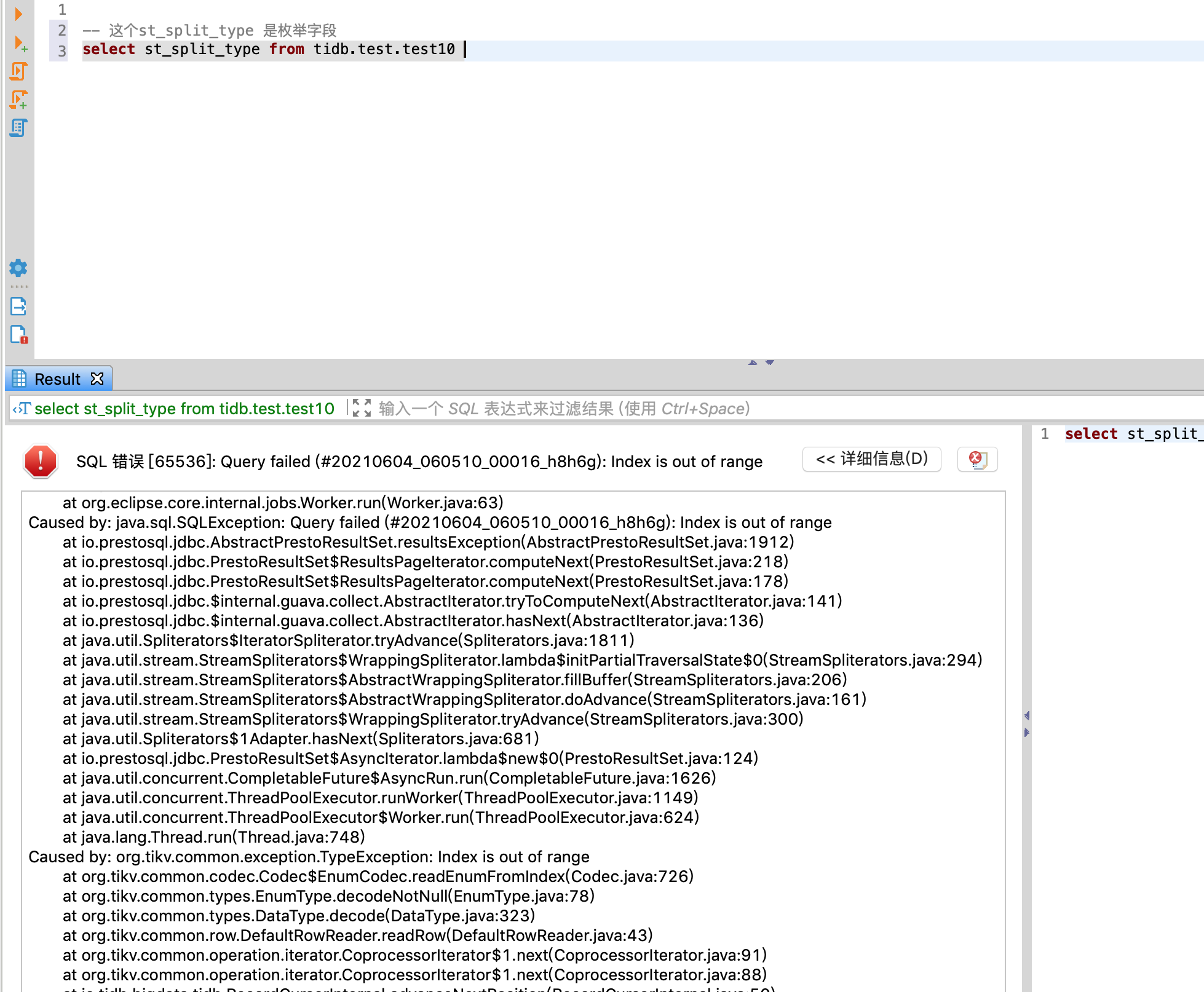
Task: Open the blue gear settings icon
Action: point(18,268)
